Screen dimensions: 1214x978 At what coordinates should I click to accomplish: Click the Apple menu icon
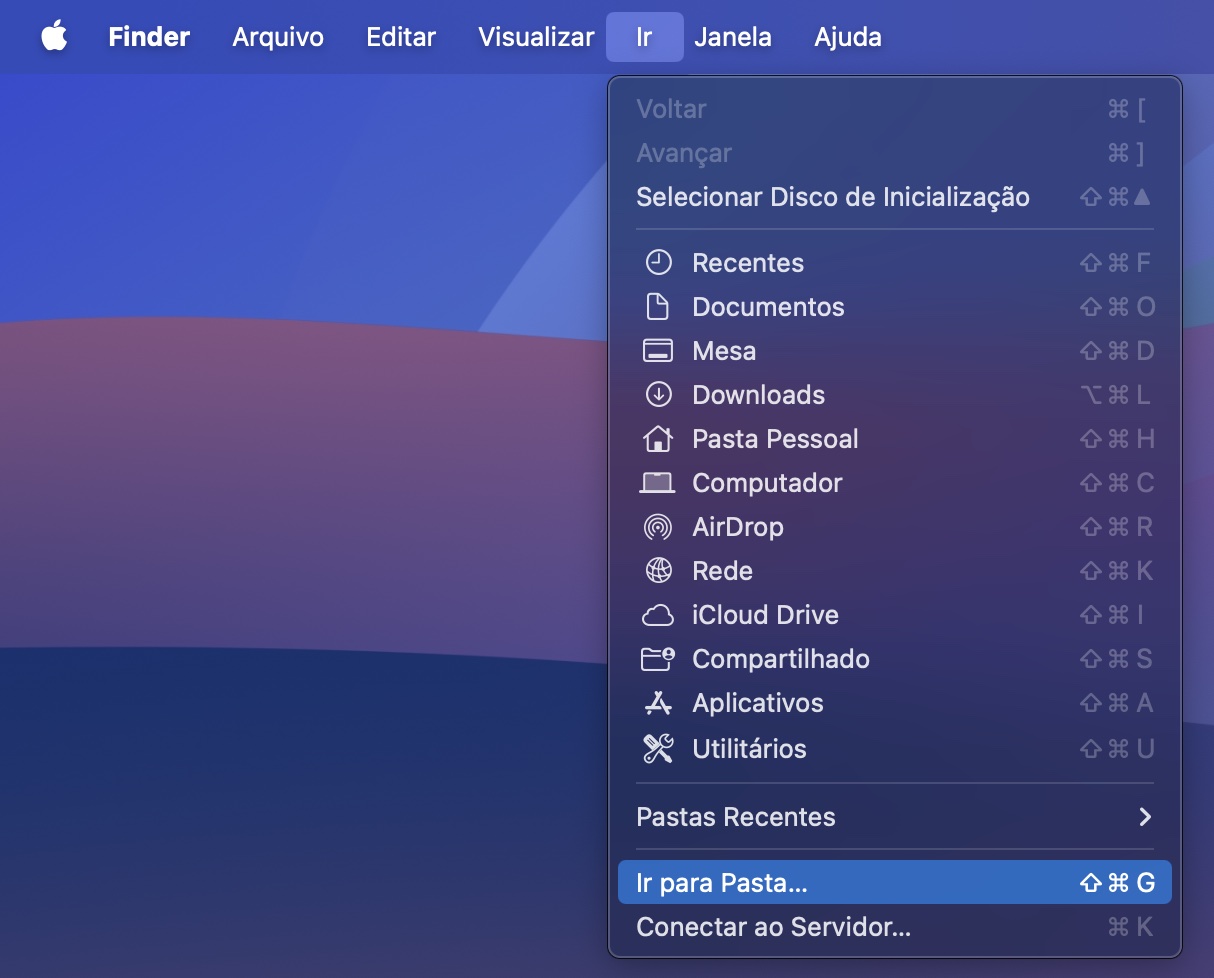[x=55, y=37]
